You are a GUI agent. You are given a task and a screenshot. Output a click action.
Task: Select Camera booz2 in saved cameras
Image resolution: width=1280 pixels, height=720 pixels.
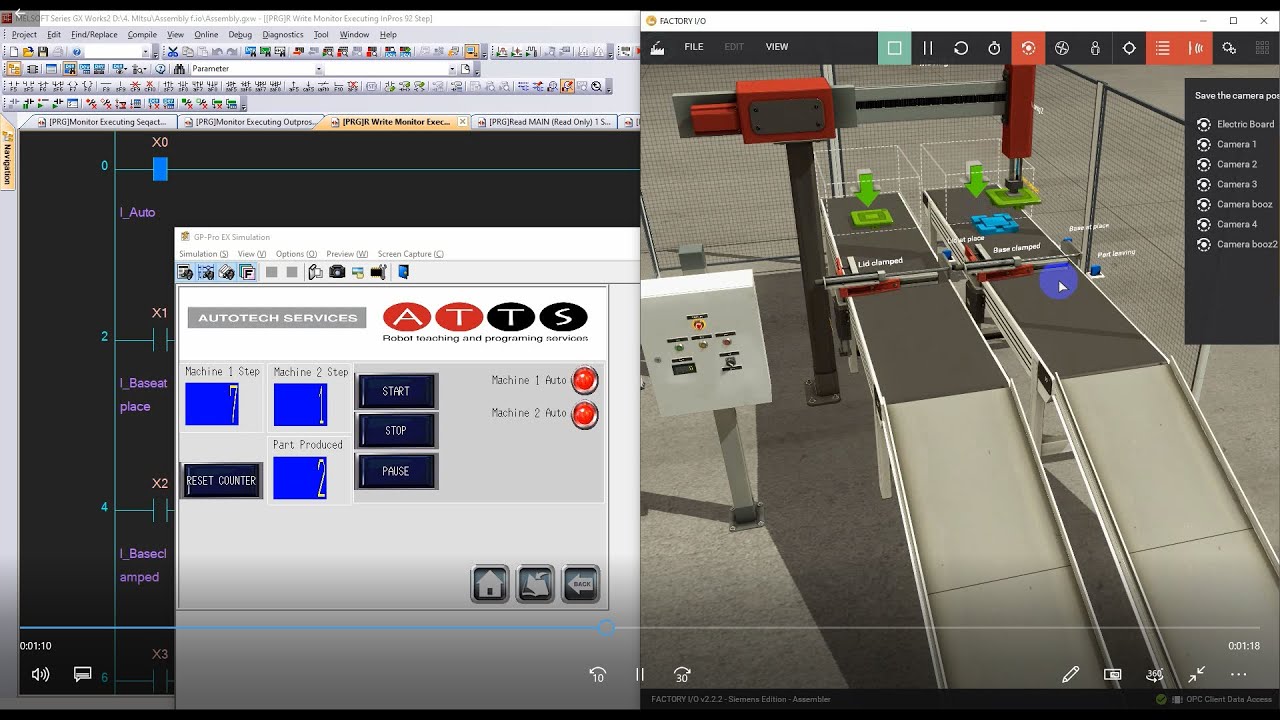[x=1238, y=244]
